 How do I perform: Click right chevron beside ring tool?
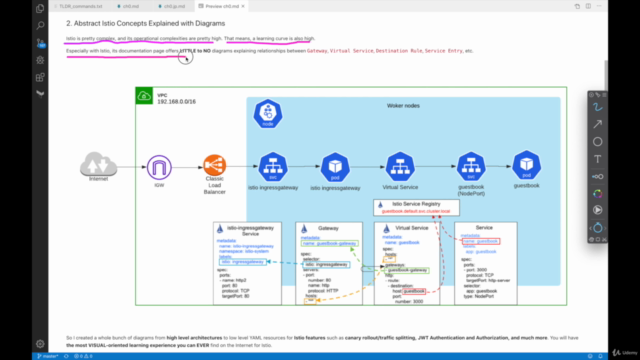click(605, 228)
